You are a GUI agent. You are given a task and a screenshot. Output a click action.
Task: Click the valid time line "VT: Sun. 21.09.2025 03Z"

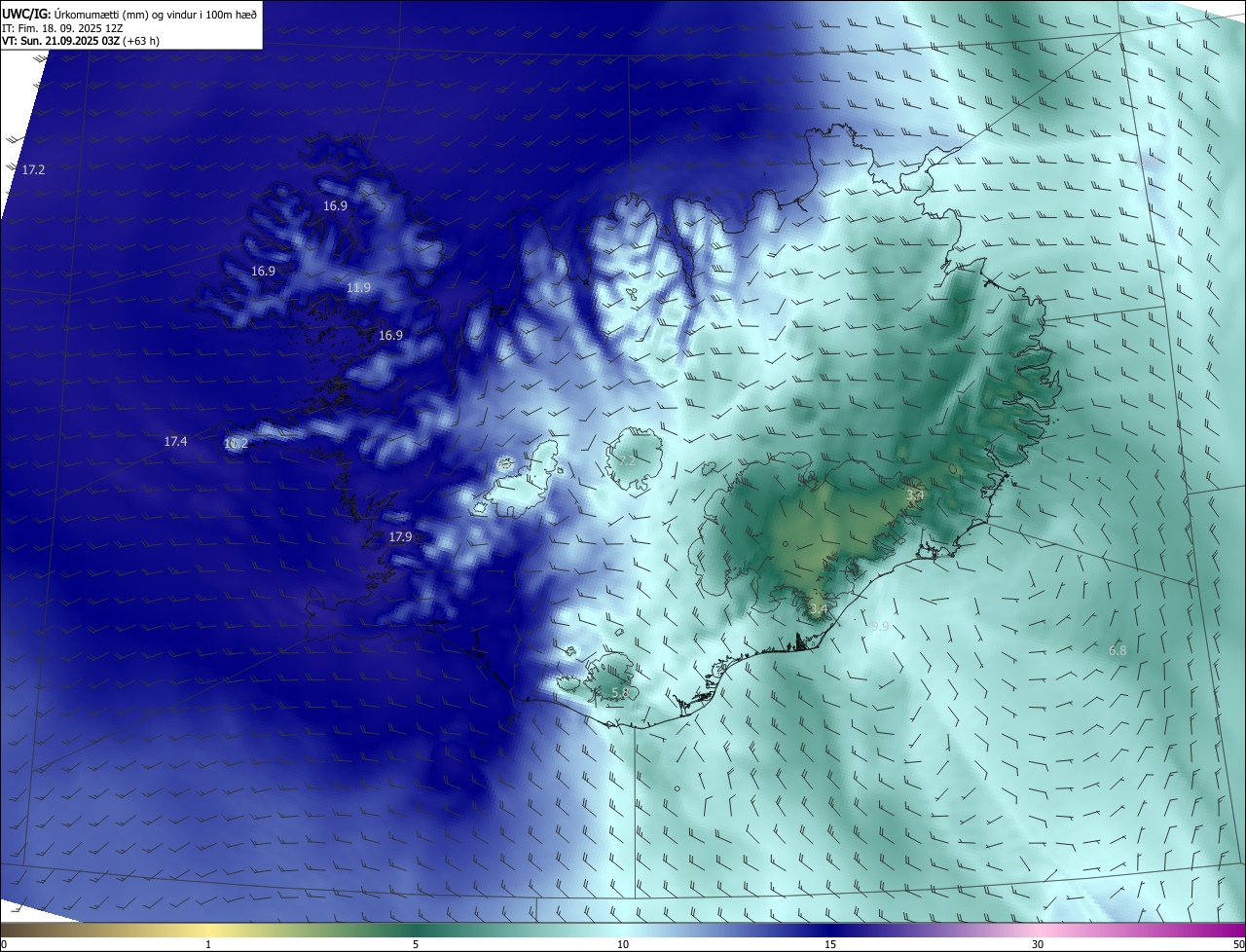tap(60, 41)
